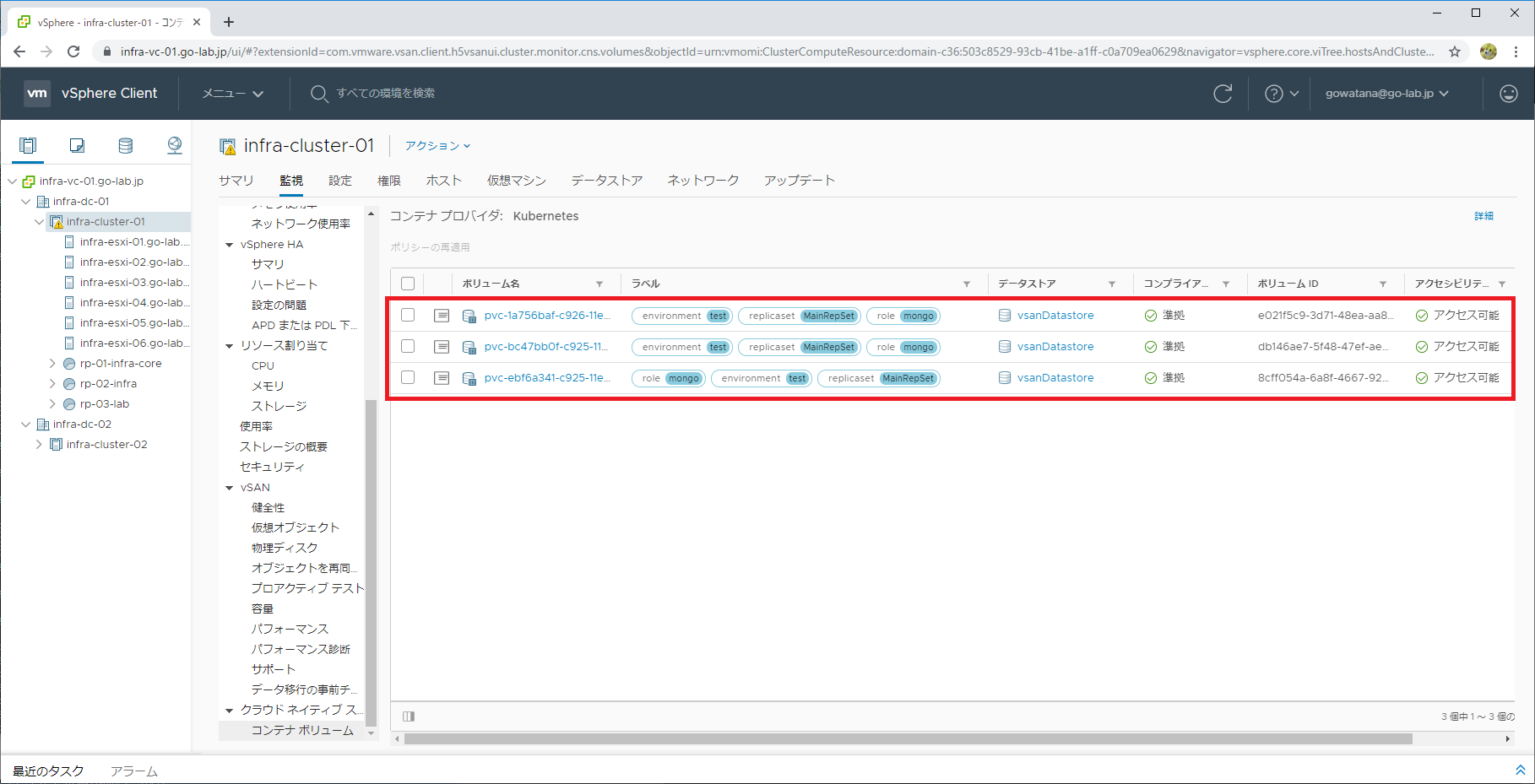
Task: Filter the ボリューム名 column
Action: pyautogui.click(x=599, y=284)
